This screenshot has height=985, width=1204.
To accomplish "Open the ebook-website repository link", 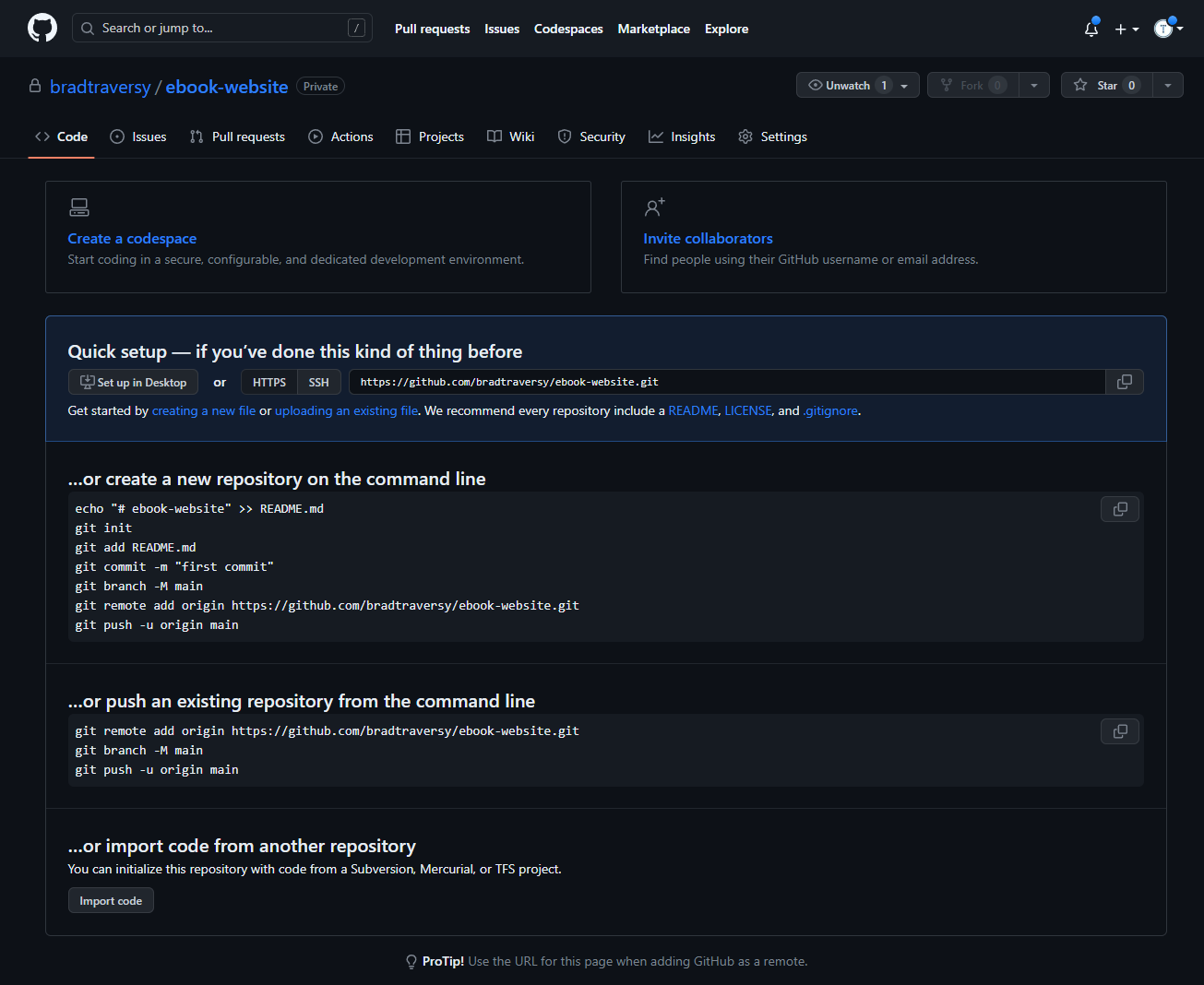I will coord(227,87).
